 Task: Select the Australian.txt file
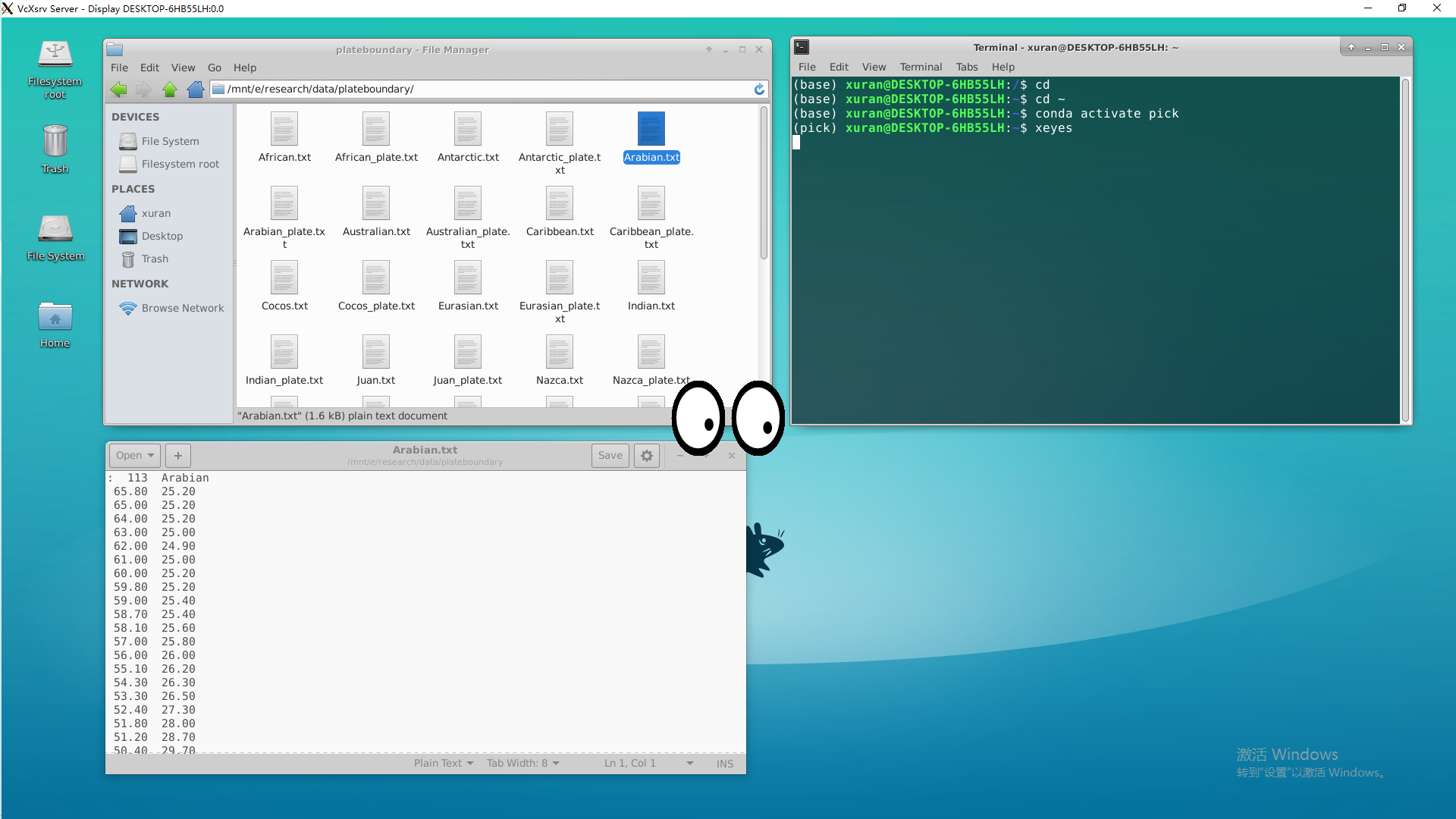pos(376,212)
